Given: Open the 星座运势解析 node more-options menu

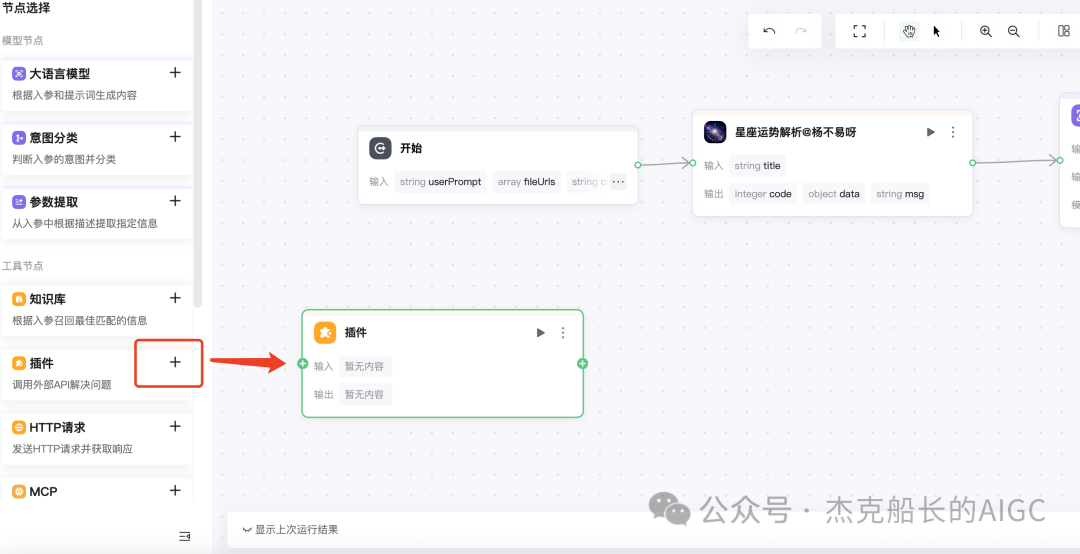Looking at the screenshot, I should [x=953, y=132].
